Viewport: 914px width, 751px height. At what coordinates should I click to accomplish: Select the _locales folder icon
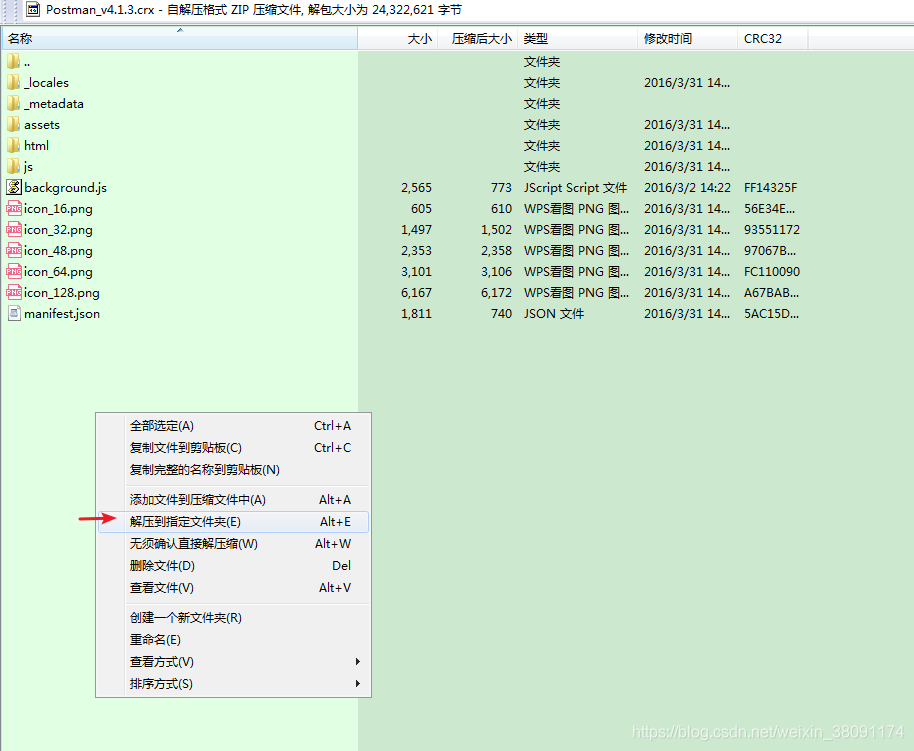coord(14,83)
